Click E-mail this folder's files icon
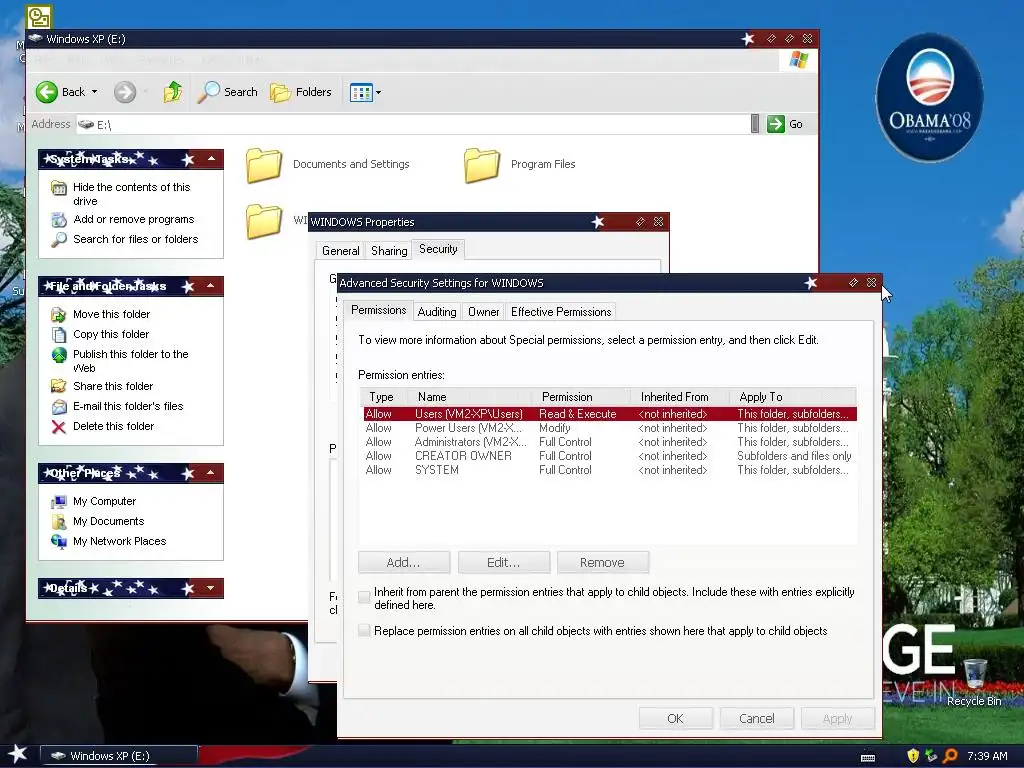 (59, 407)
